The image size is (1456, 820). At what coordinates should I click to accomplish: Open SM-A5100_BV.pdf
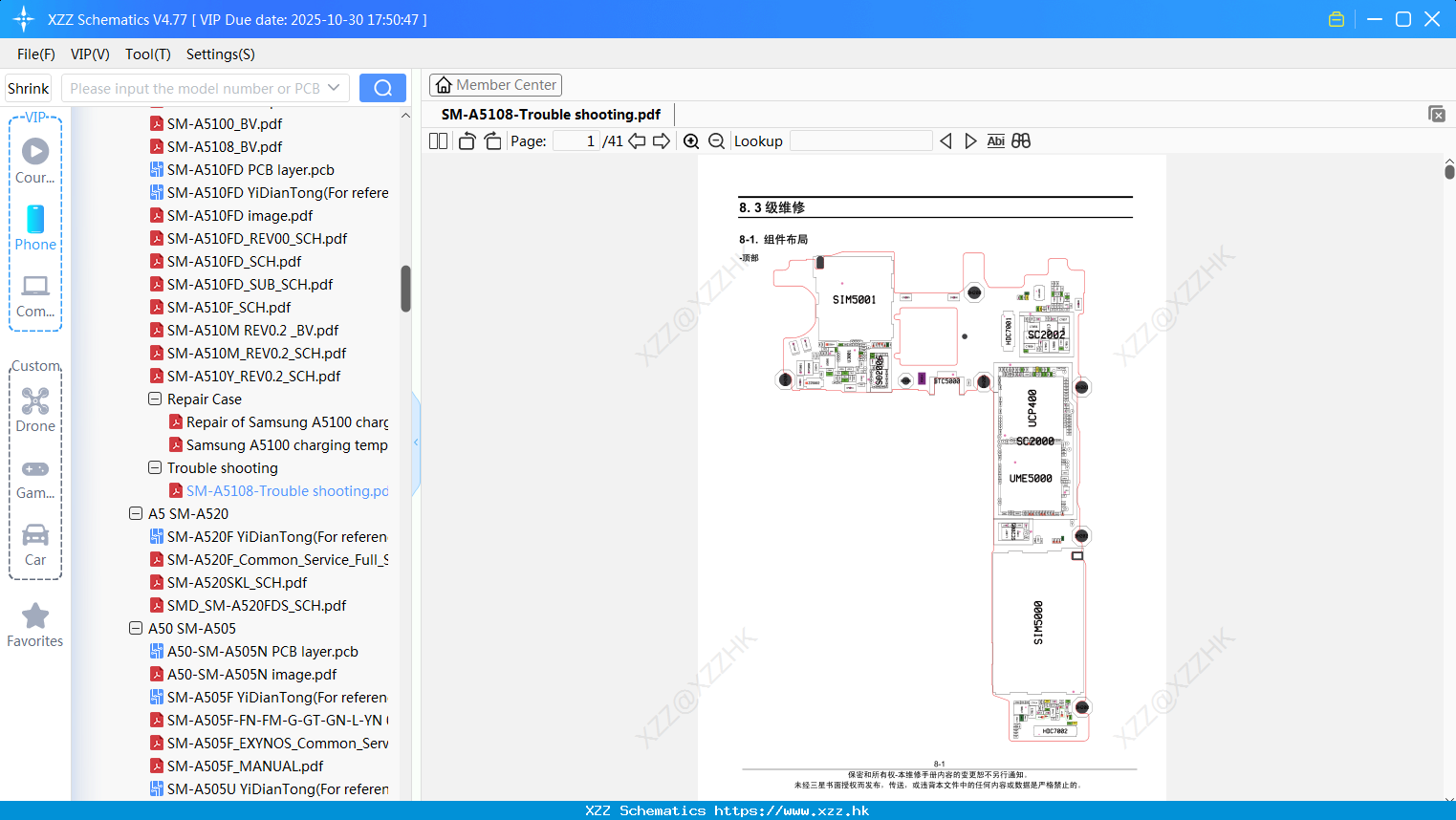[x=225, y=123]
